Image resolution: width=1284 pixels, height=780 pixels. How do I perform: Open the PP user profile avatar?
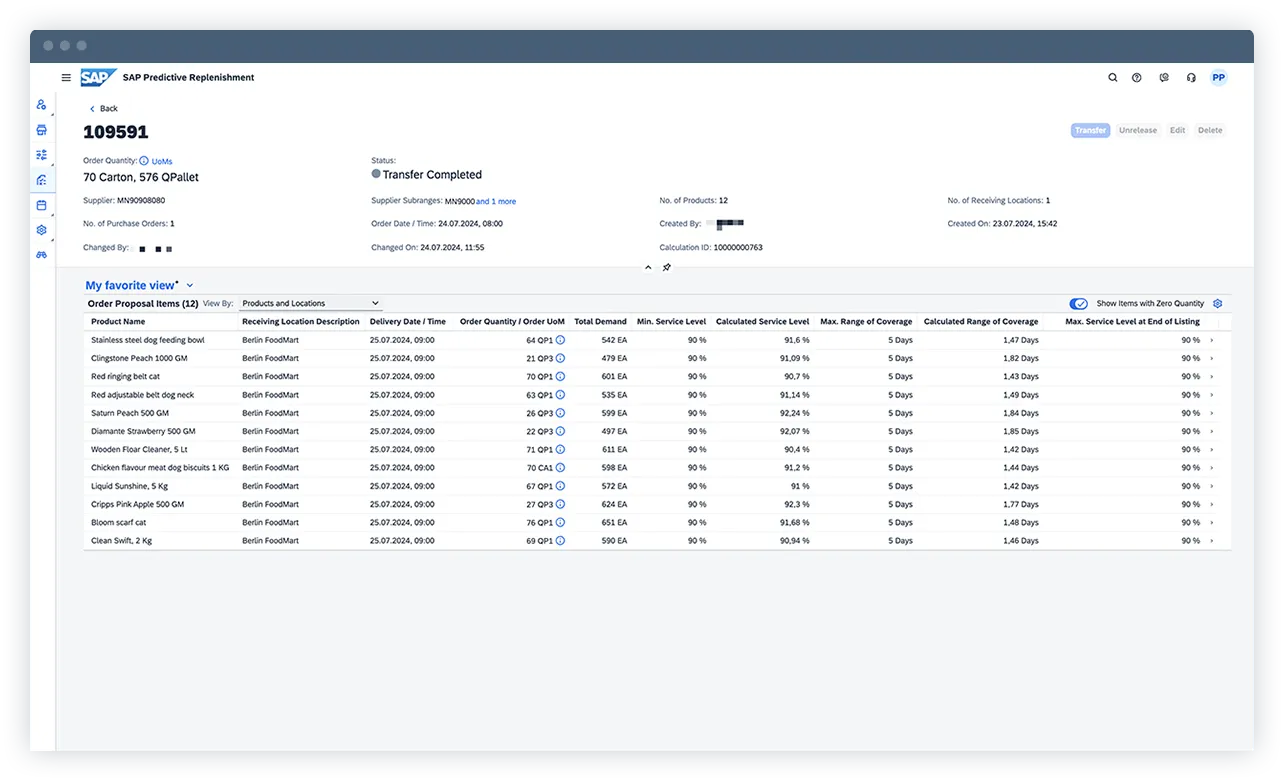[x=1219, y=77]
